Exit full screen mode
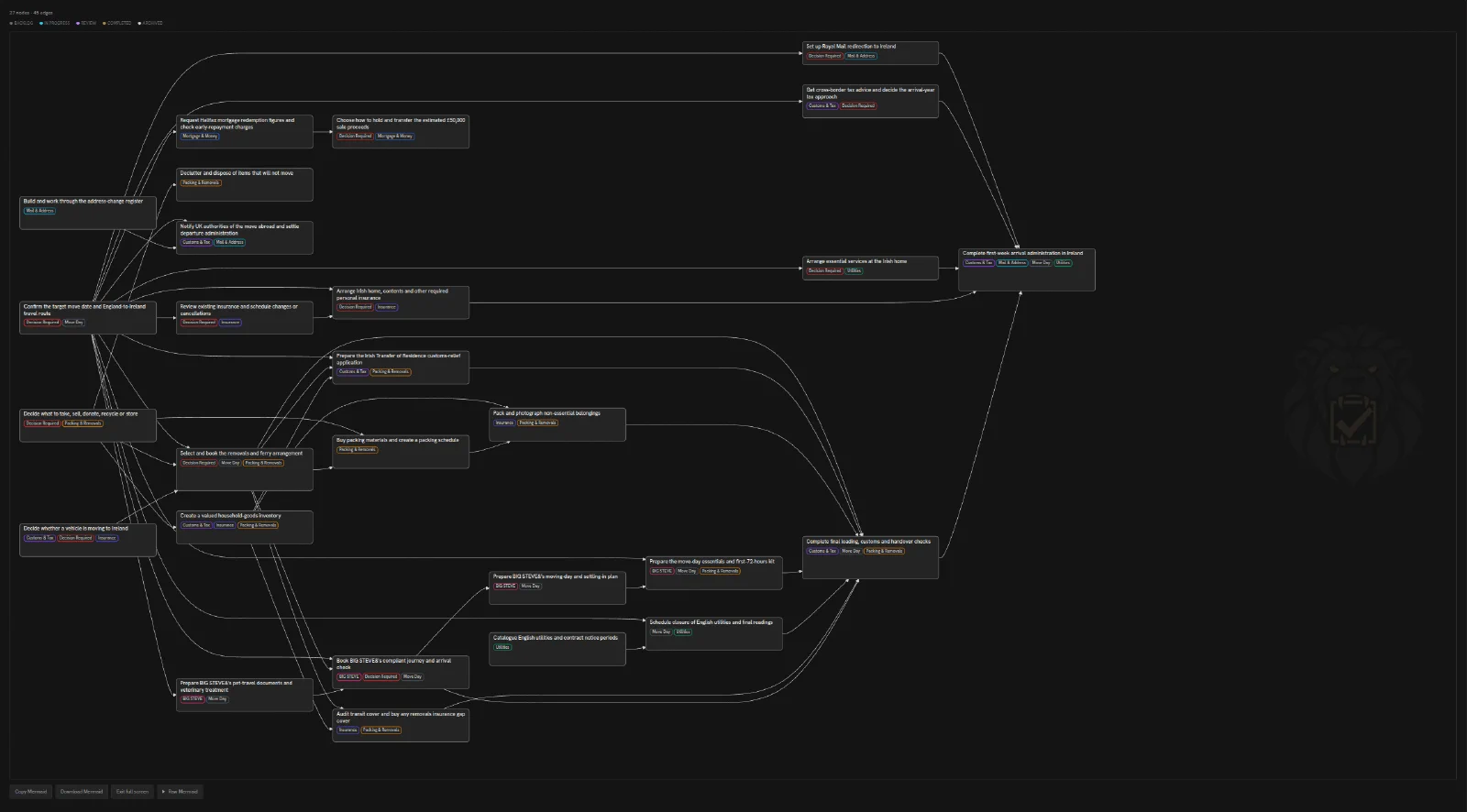This screenshot has width=1467, height=812. (132, 792)
